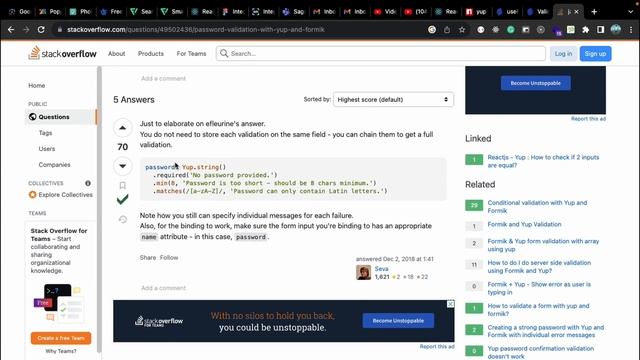640x360 pixels.
Task: Open linked question about checking 2 inputs equal
Action: coord(543,161)
